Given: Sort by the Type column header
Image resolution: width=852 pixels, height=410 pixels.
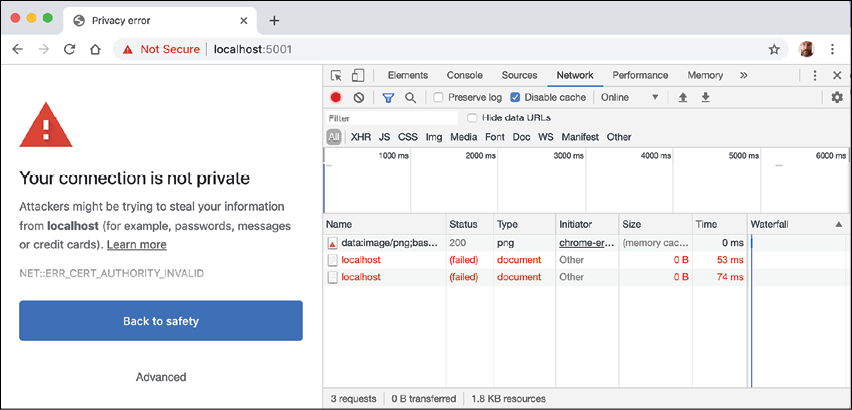Looking at the screenshot, I should click(x=524, y=224).
